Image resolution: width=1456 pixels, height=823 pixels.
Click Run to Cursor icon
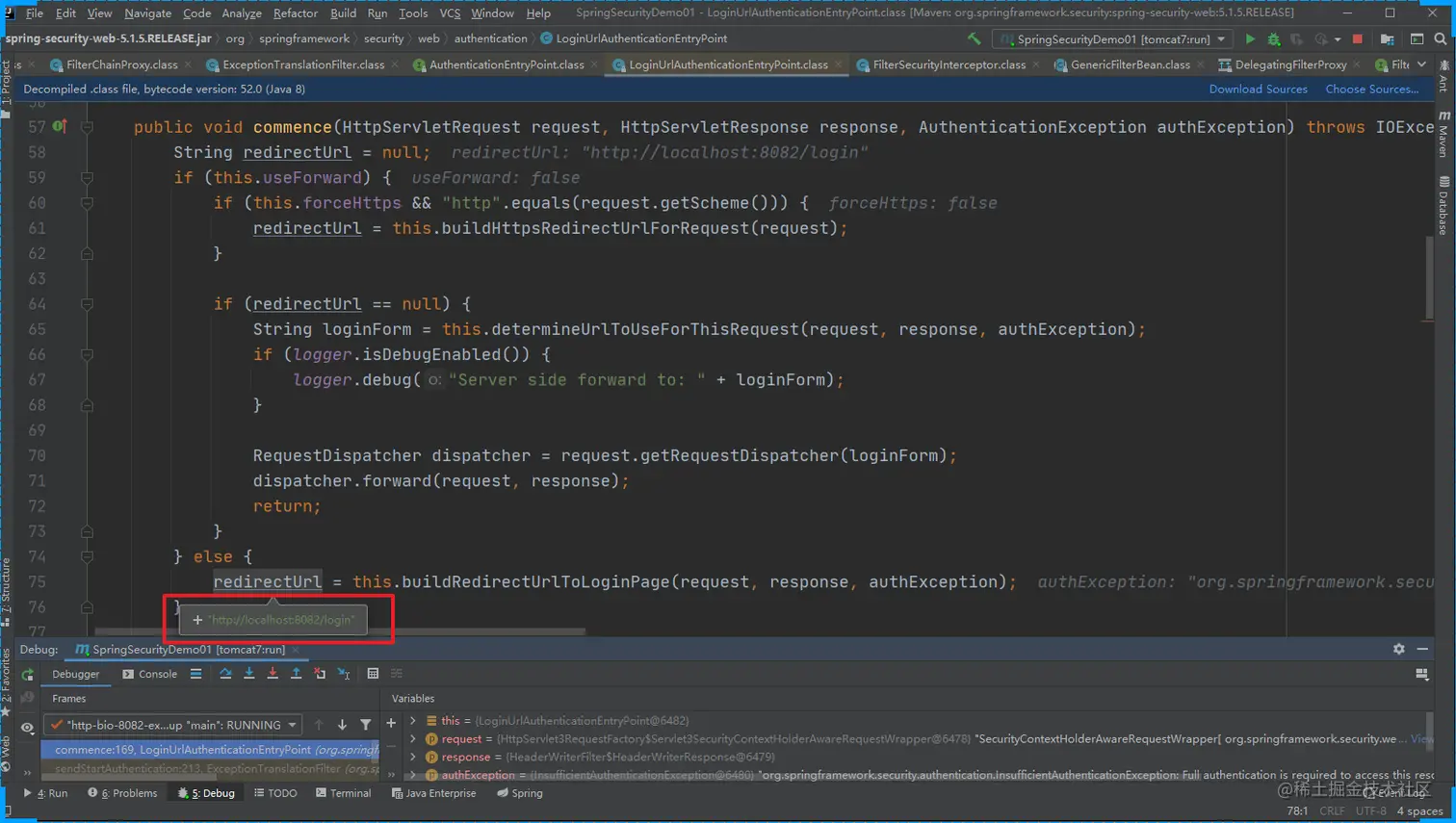click(344, 674)
